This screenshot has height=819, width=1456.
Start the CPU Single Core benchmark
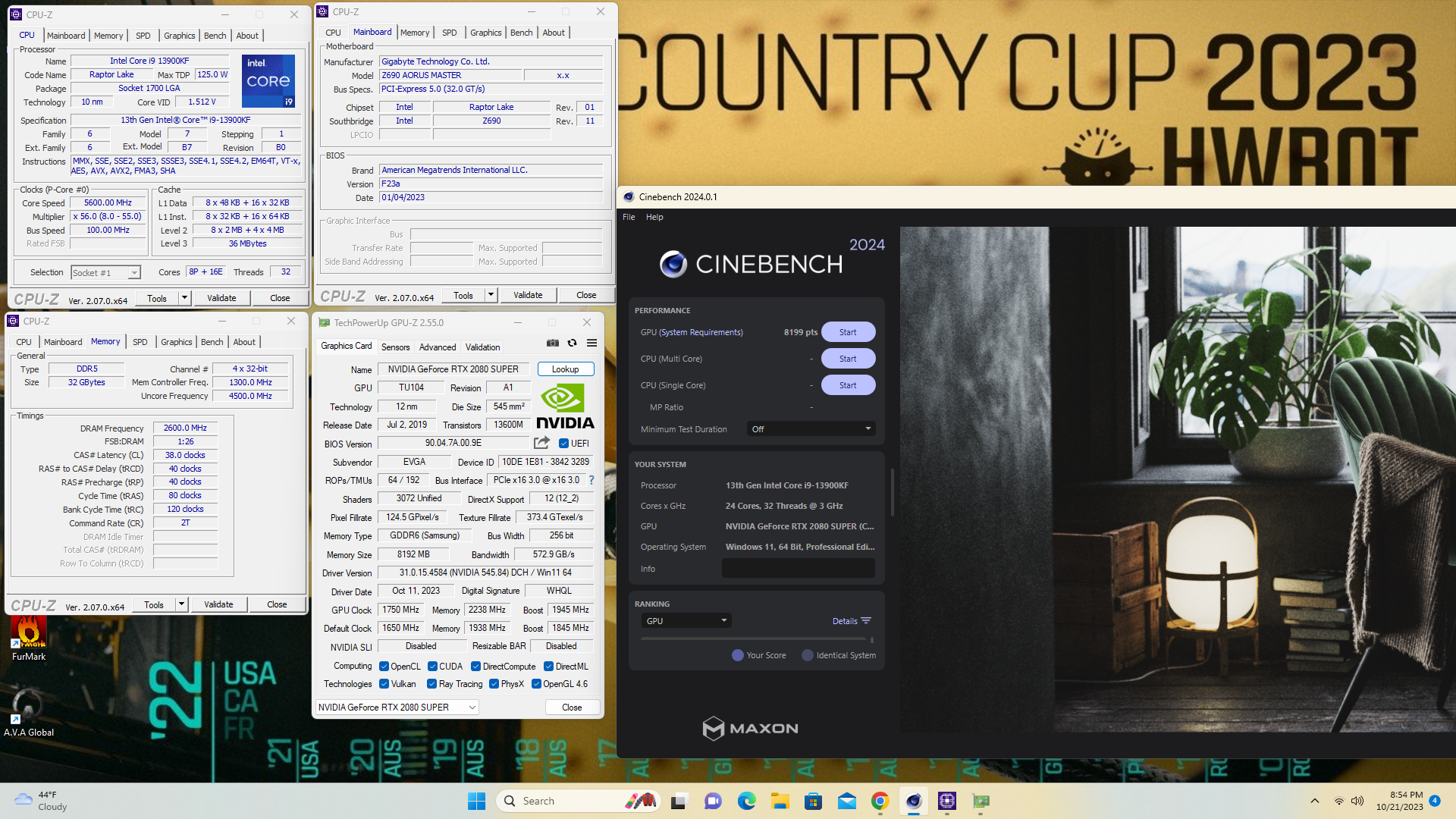click(x=848, y=385)
